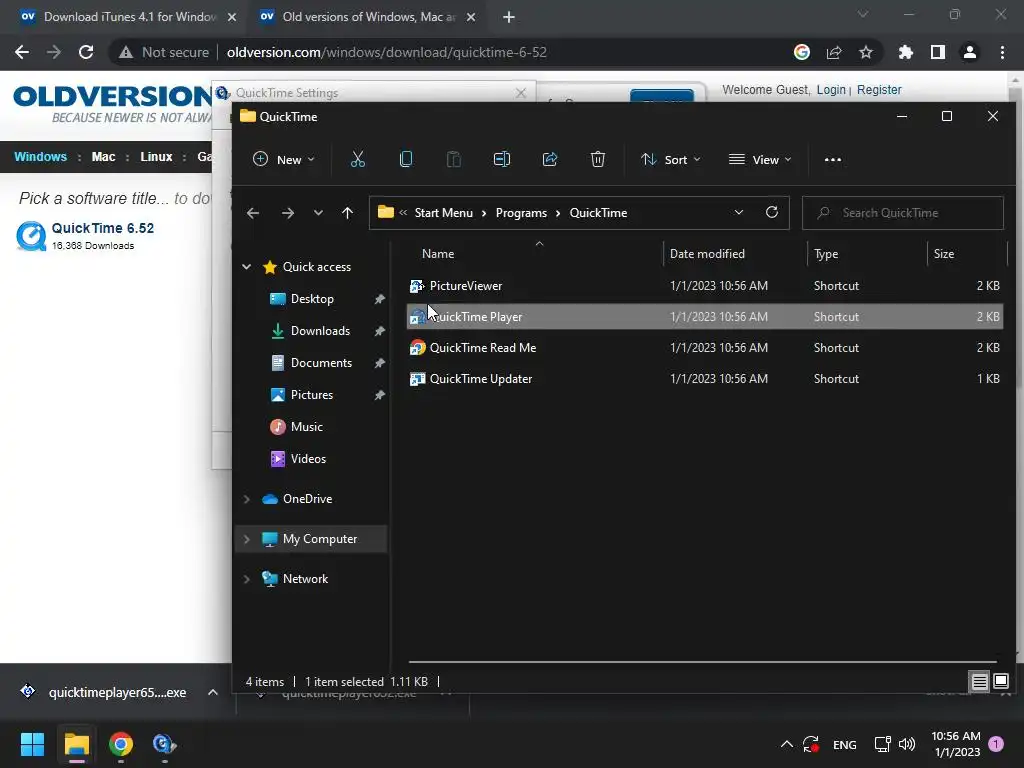Open Linux category on OldVersion site
The image size is (1024, 768).
pos(156,157)
